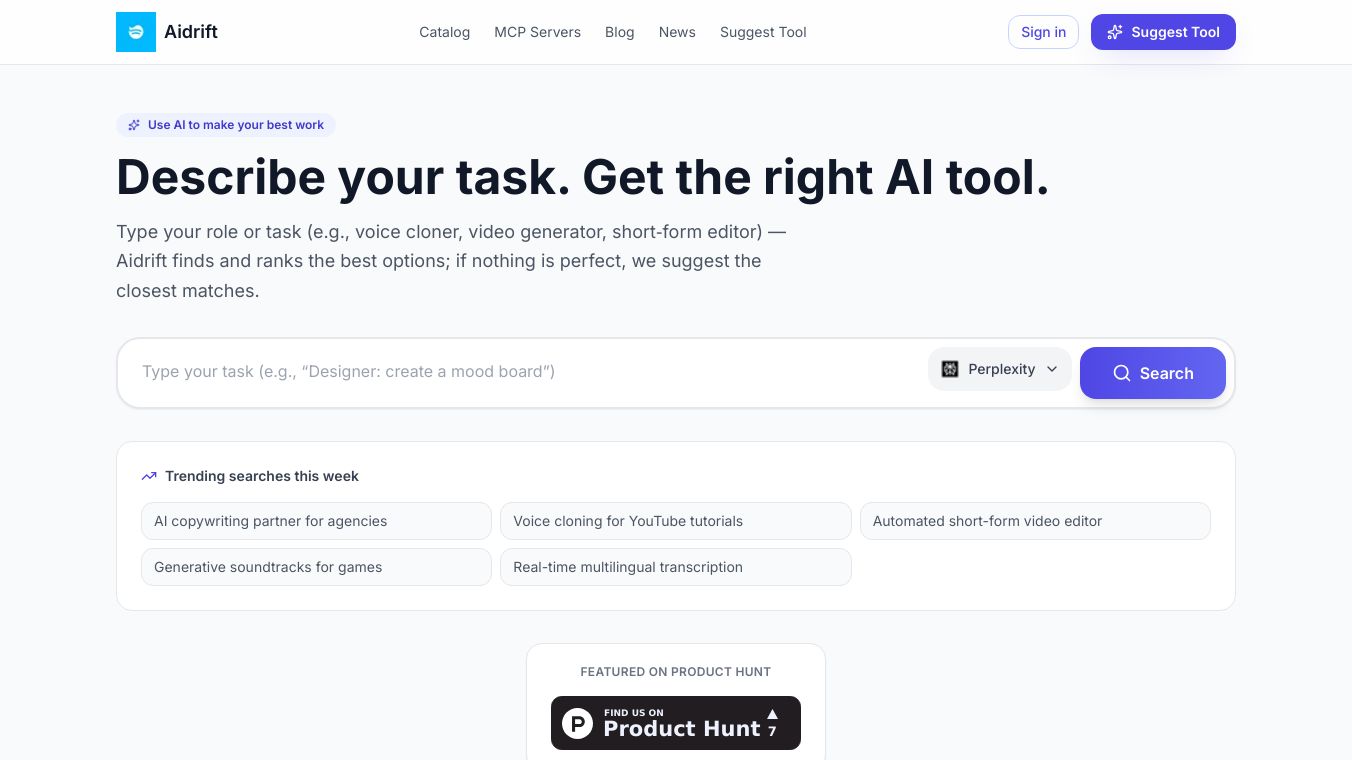Click the sparkle icon in Suggest Tool button

pos(1115,32)
